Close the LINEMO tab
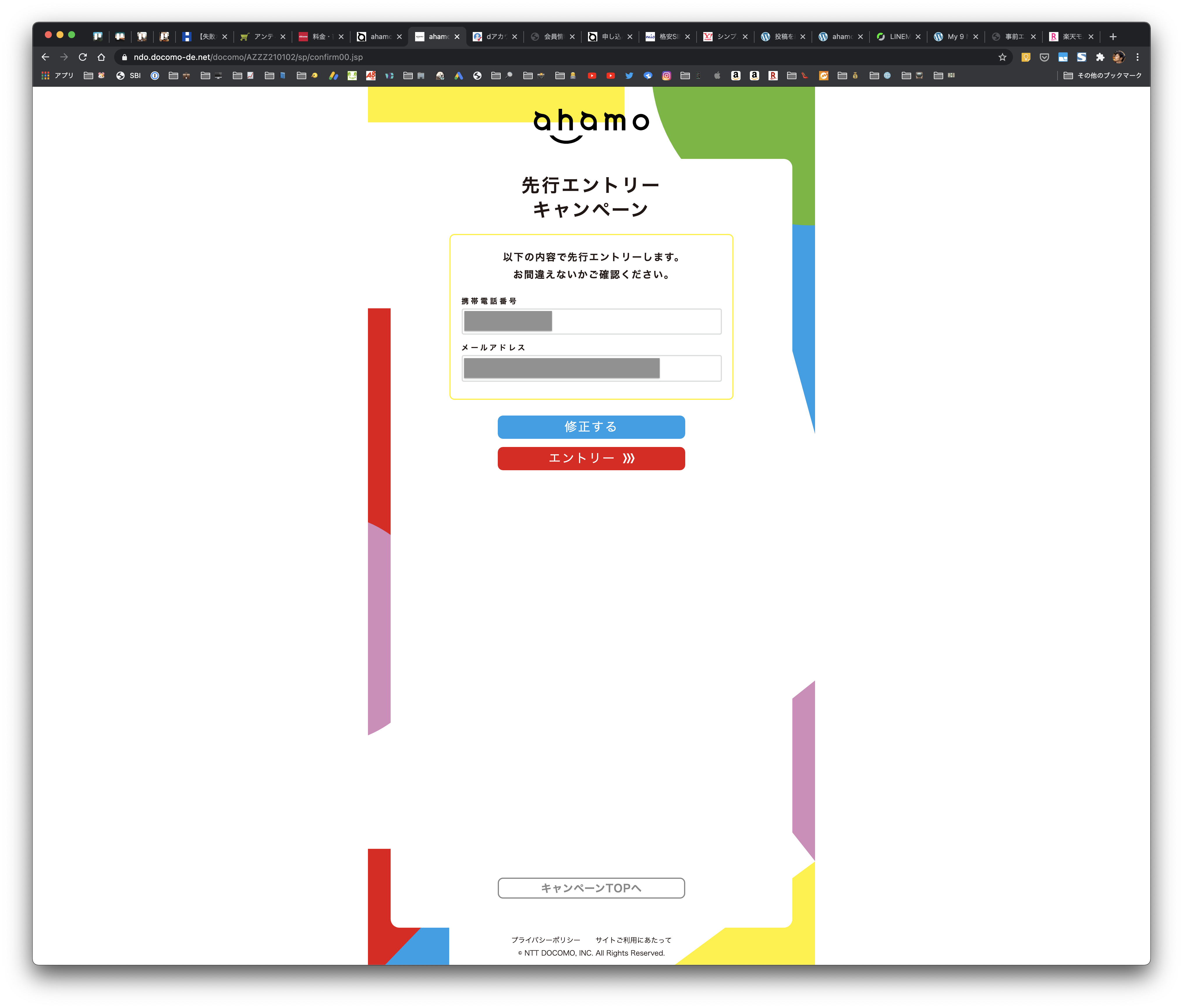 [x=918, y=37]
